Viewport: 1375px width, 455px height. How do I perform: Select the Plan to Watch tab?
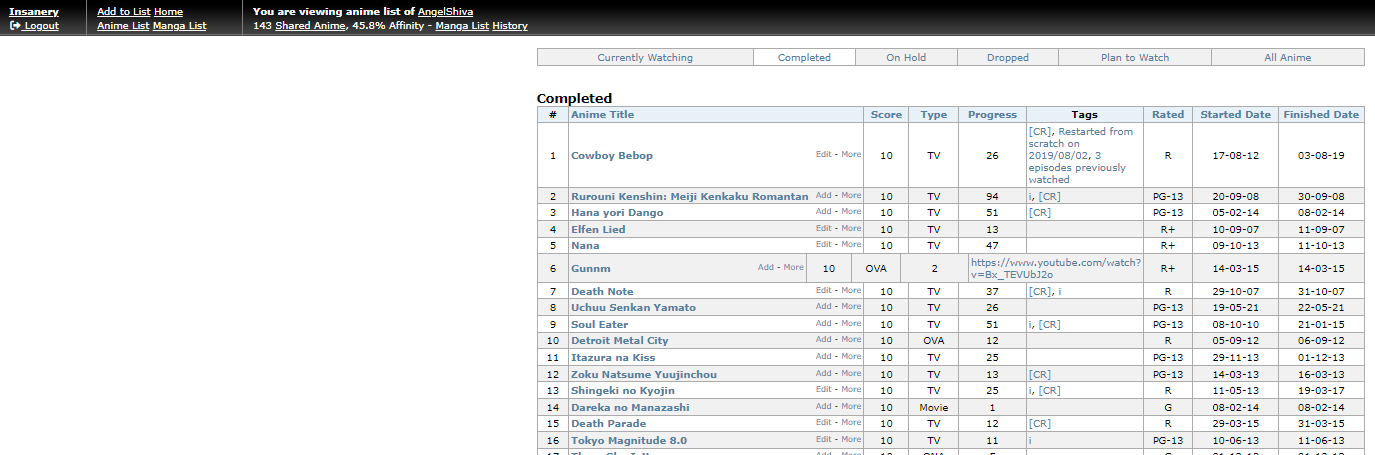click(1134, 58)
